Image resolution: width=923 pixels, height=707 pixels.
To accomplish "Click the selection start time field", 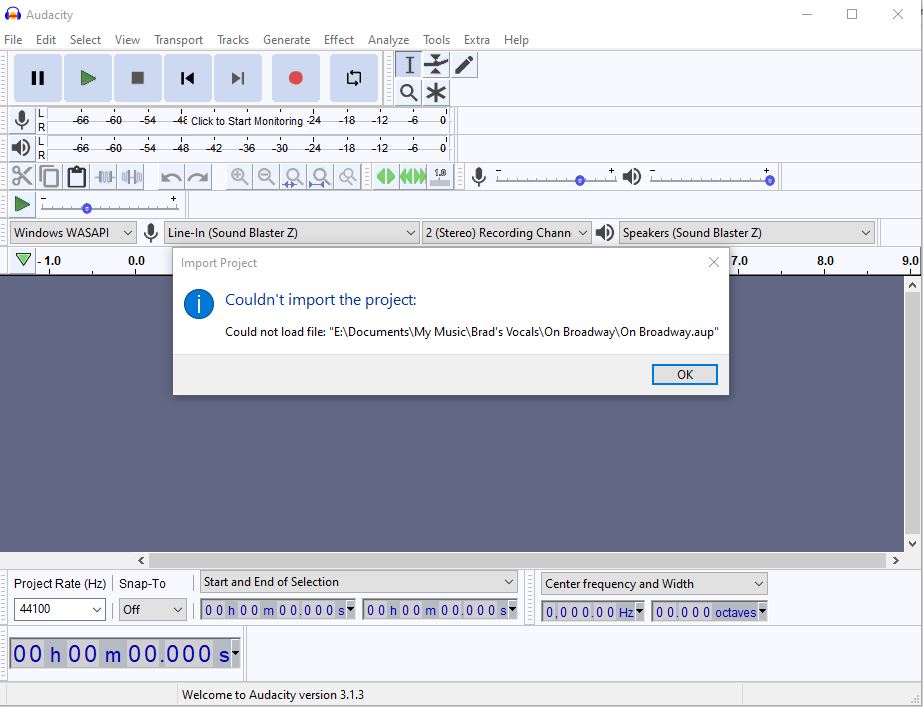I will 278,610.
